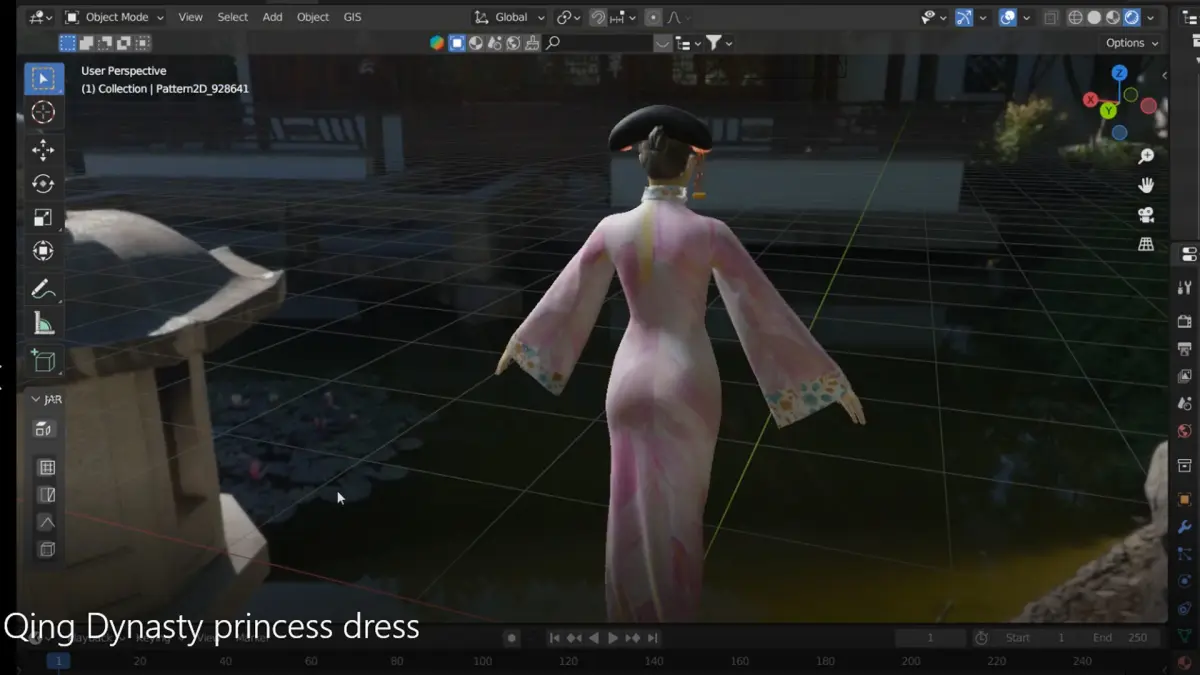Open Global transform orientation dropdown
The width and height of the screenshot is (1200, 675).
pos(510,17)
